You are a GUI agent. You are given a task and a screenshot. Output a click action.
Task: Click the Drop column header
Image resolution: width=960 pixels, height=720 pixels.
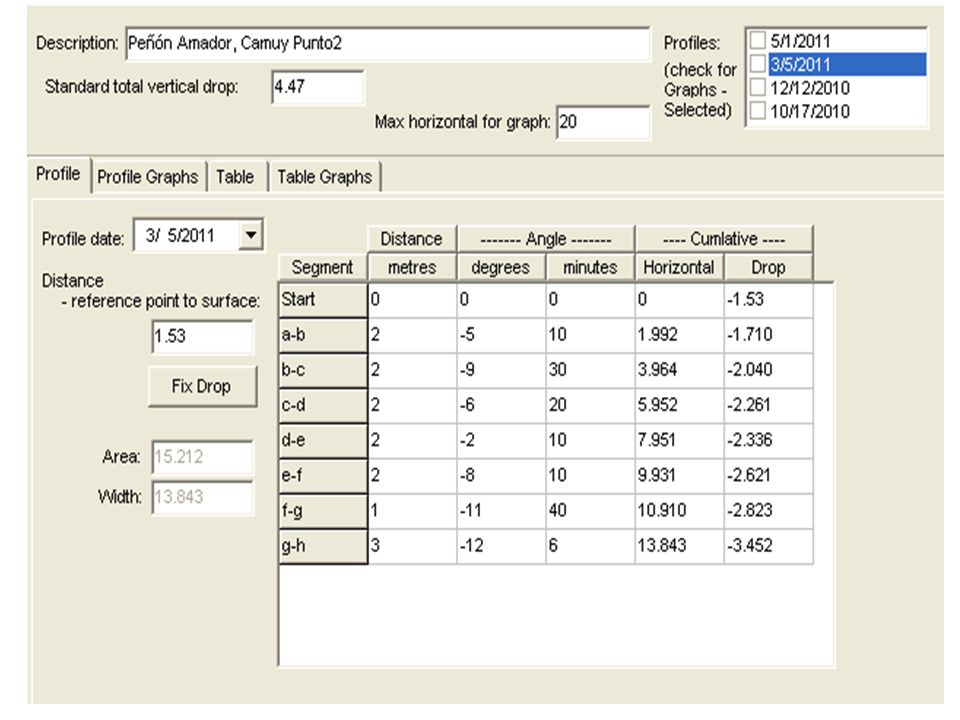pos(768,268)
